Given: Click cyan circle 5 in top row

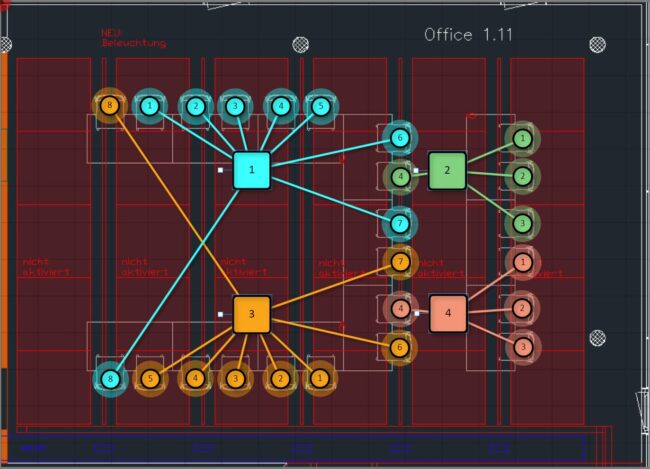Looking at the screenshot, I should click(320, 107).
